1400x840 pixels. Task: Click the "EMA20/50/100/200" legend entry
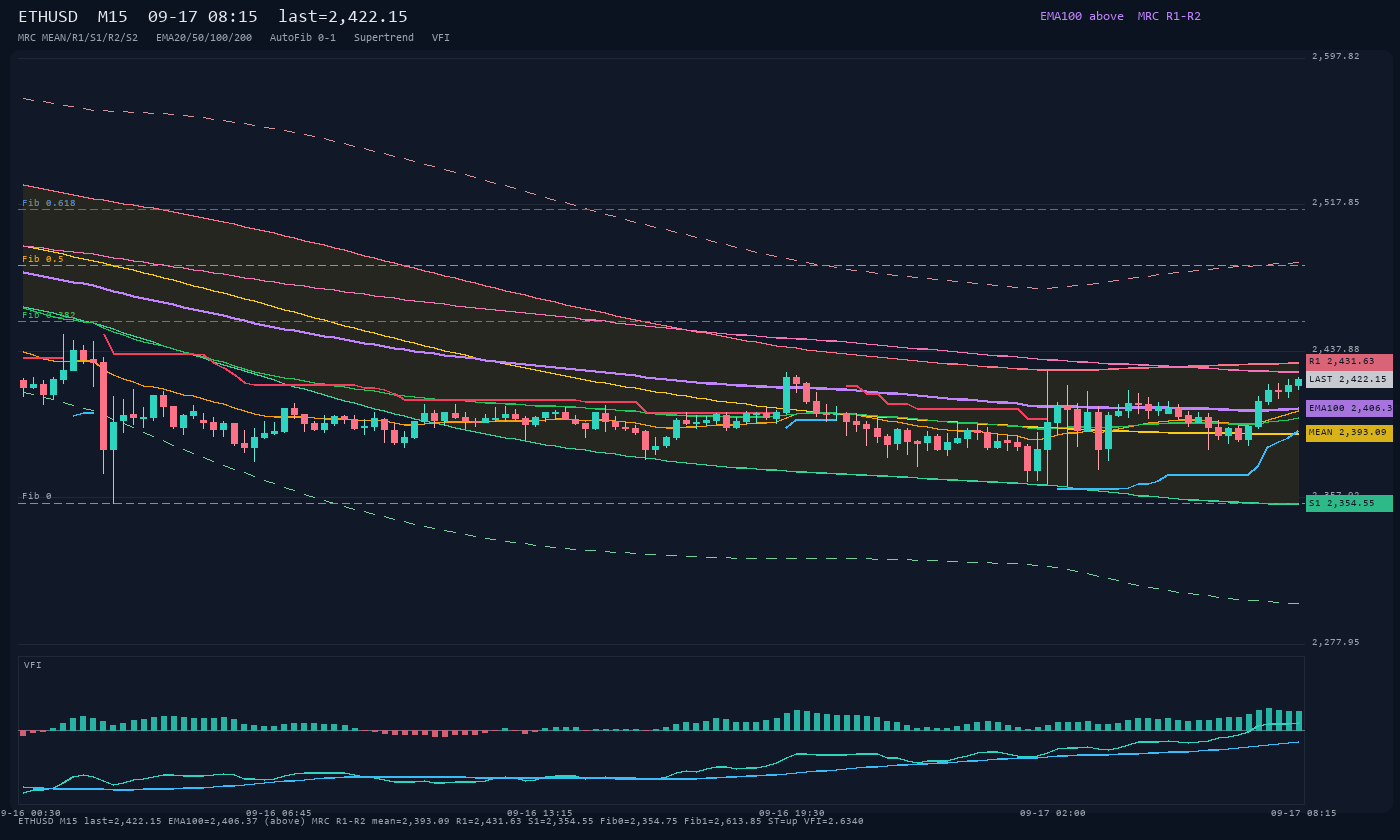pos(204,38)
